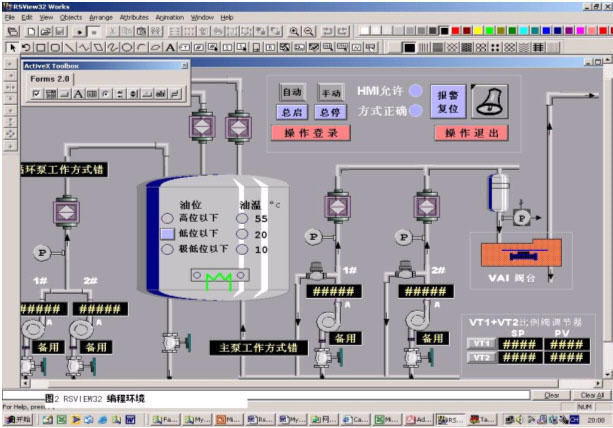Screen dimensions: 613x428
Task: Open the Objects menu
Action: [x=71, y=17]
